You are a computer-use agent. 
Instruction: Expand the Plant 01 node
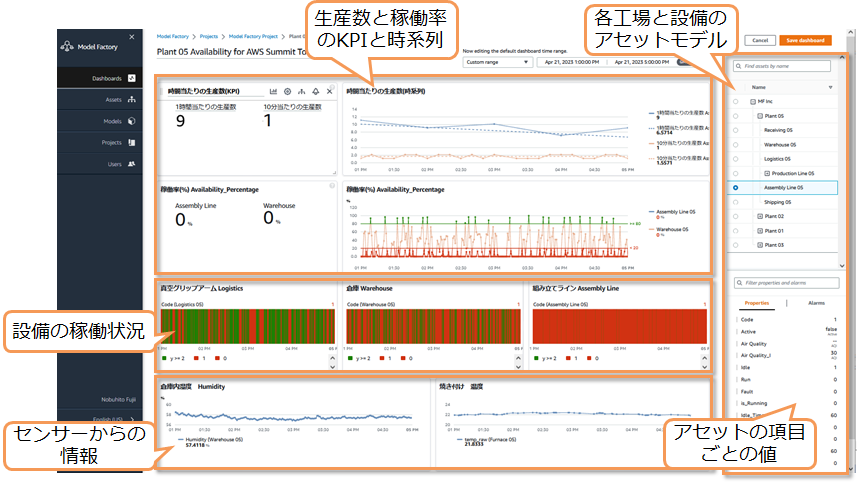click(x=760, y=231)
